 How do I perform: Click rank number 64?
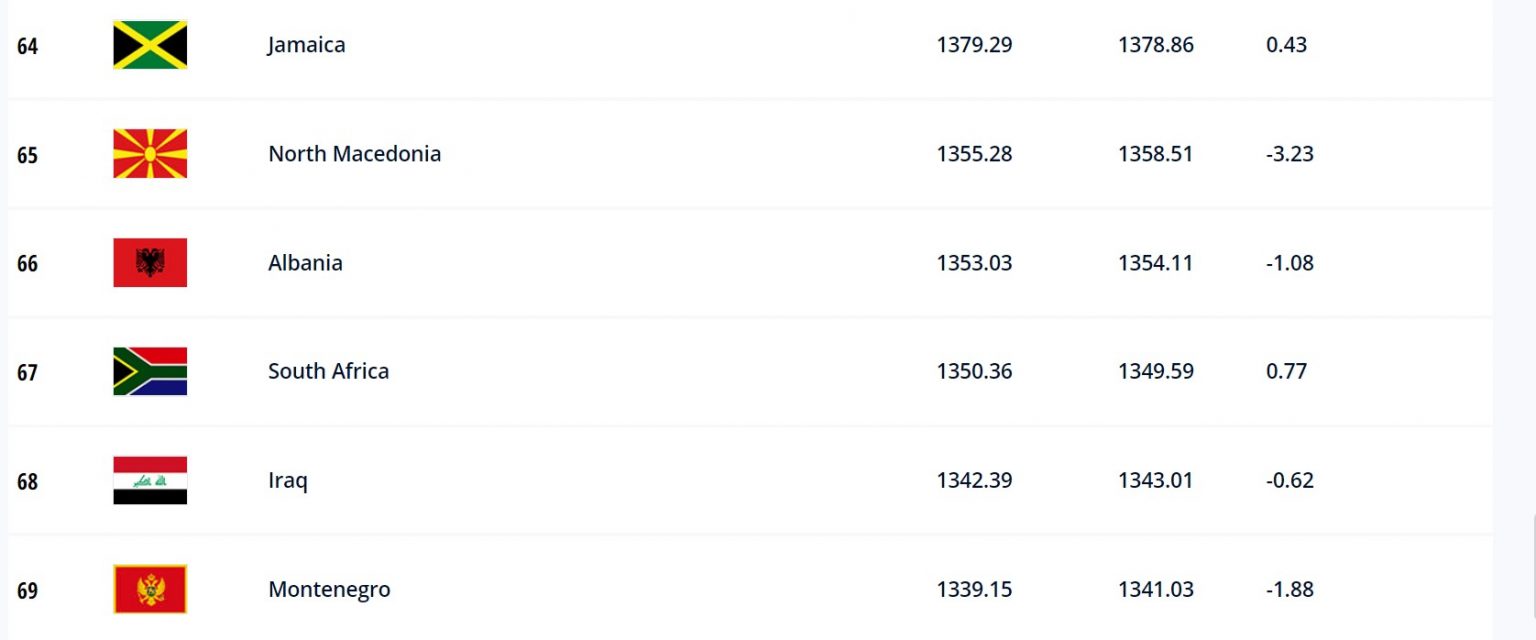point(27,46)
